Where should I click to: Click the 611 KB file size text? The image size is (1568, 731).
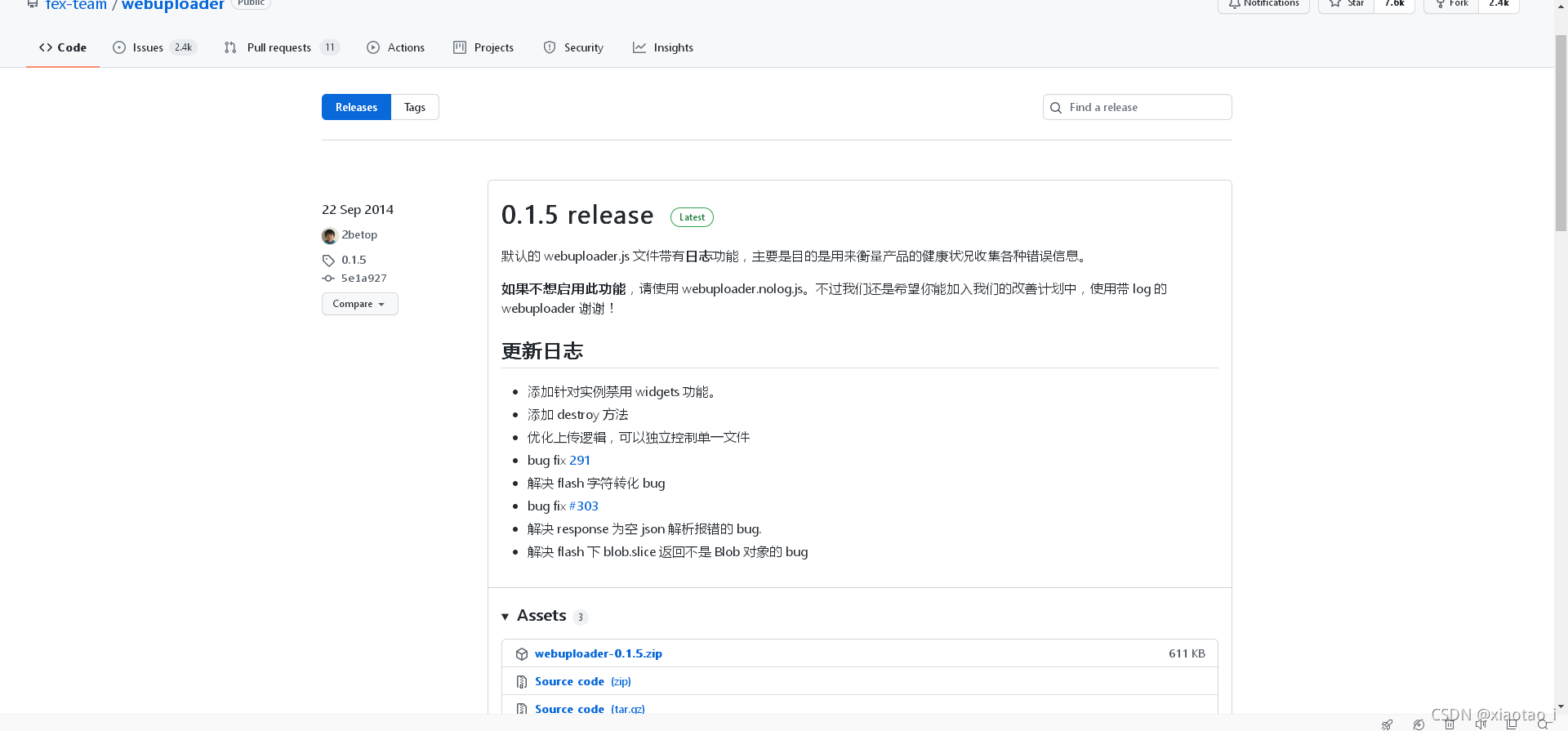[x=1187, y=653]
